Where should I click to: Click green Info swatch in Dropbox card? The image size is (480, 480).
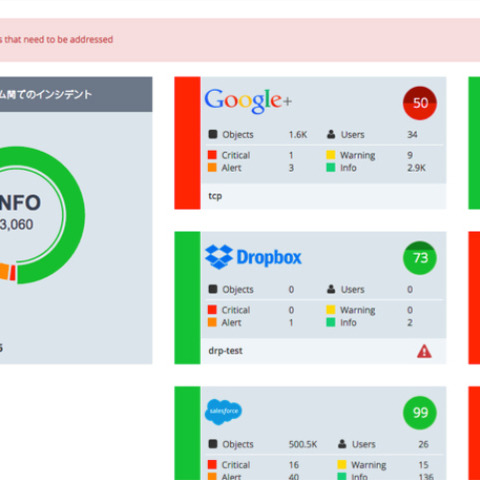coord(331,322)
